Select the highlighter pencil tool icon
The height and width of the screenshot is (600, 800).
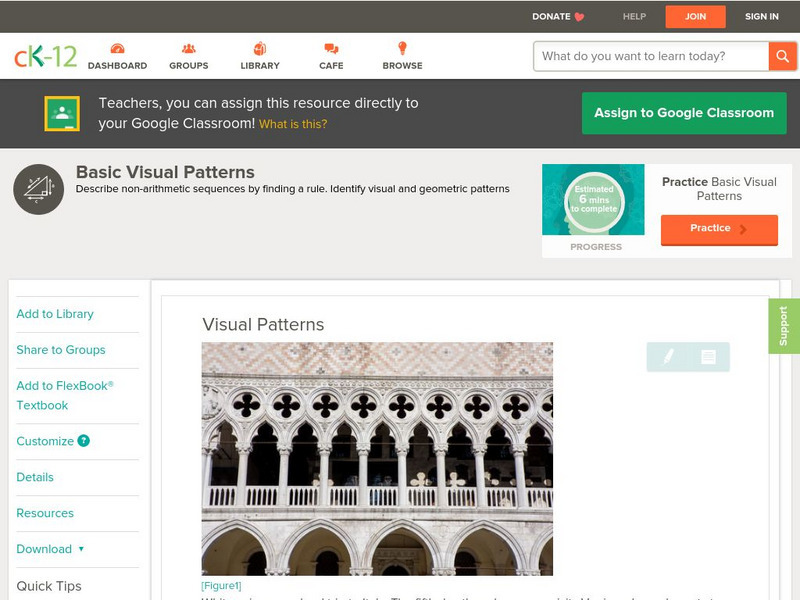tap(668, 356)
